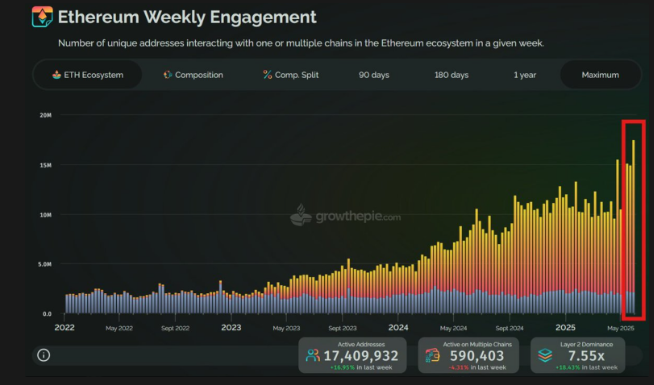
Task: Click the Active on Multiple Chains icon
Action: pyautogui.click(x=433, y=355)
